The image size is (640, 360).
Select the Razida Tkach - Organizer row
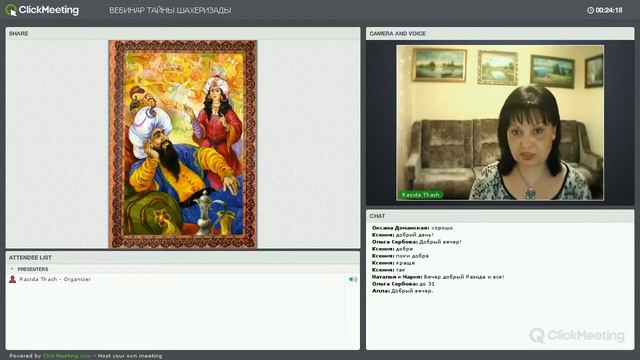pyautogui.click(x=183, y=279)
